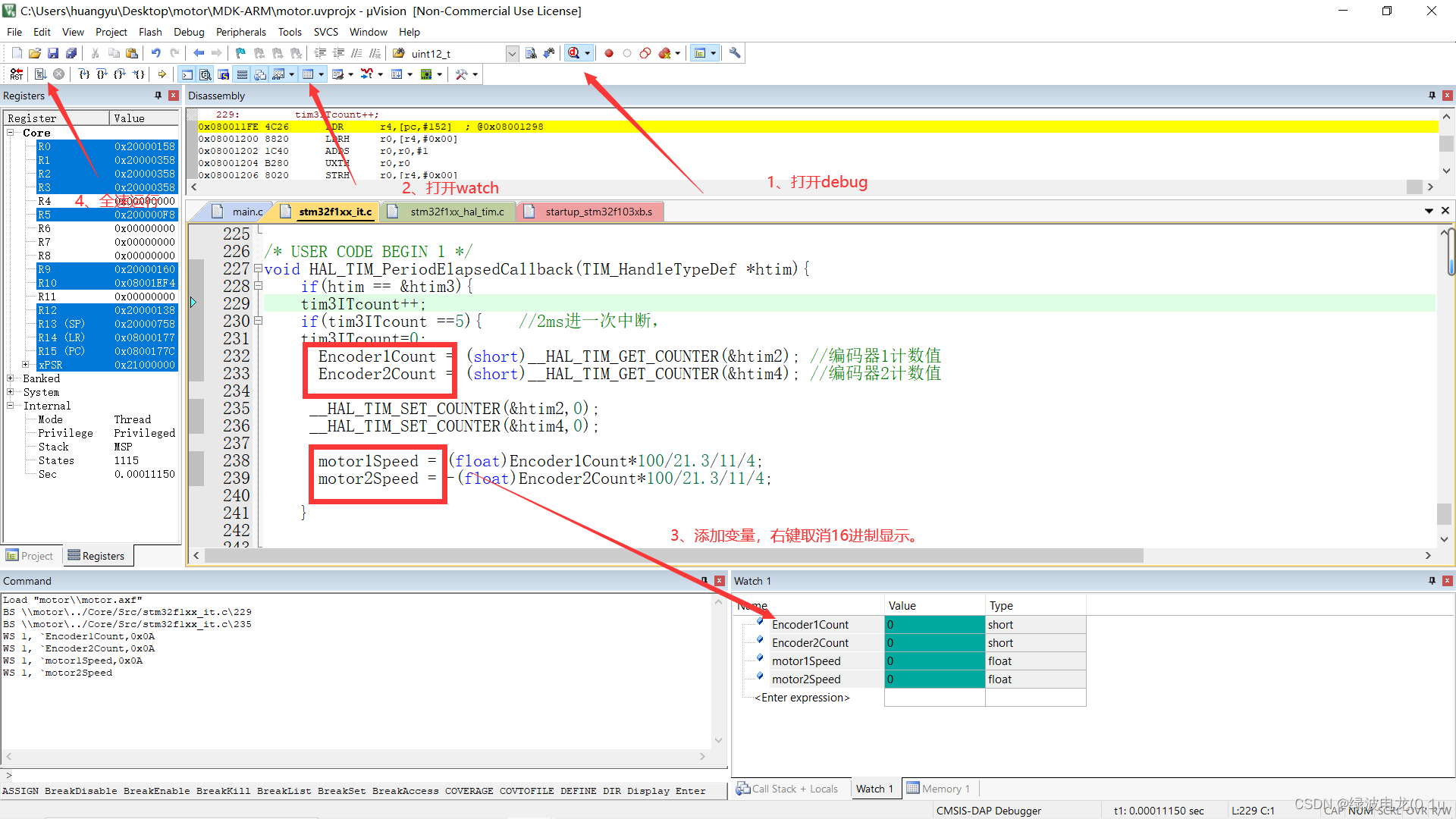Click Run to Cursor Line icon
The height and width of the screenshot is (819, 1456).
[x=139, y=74]
